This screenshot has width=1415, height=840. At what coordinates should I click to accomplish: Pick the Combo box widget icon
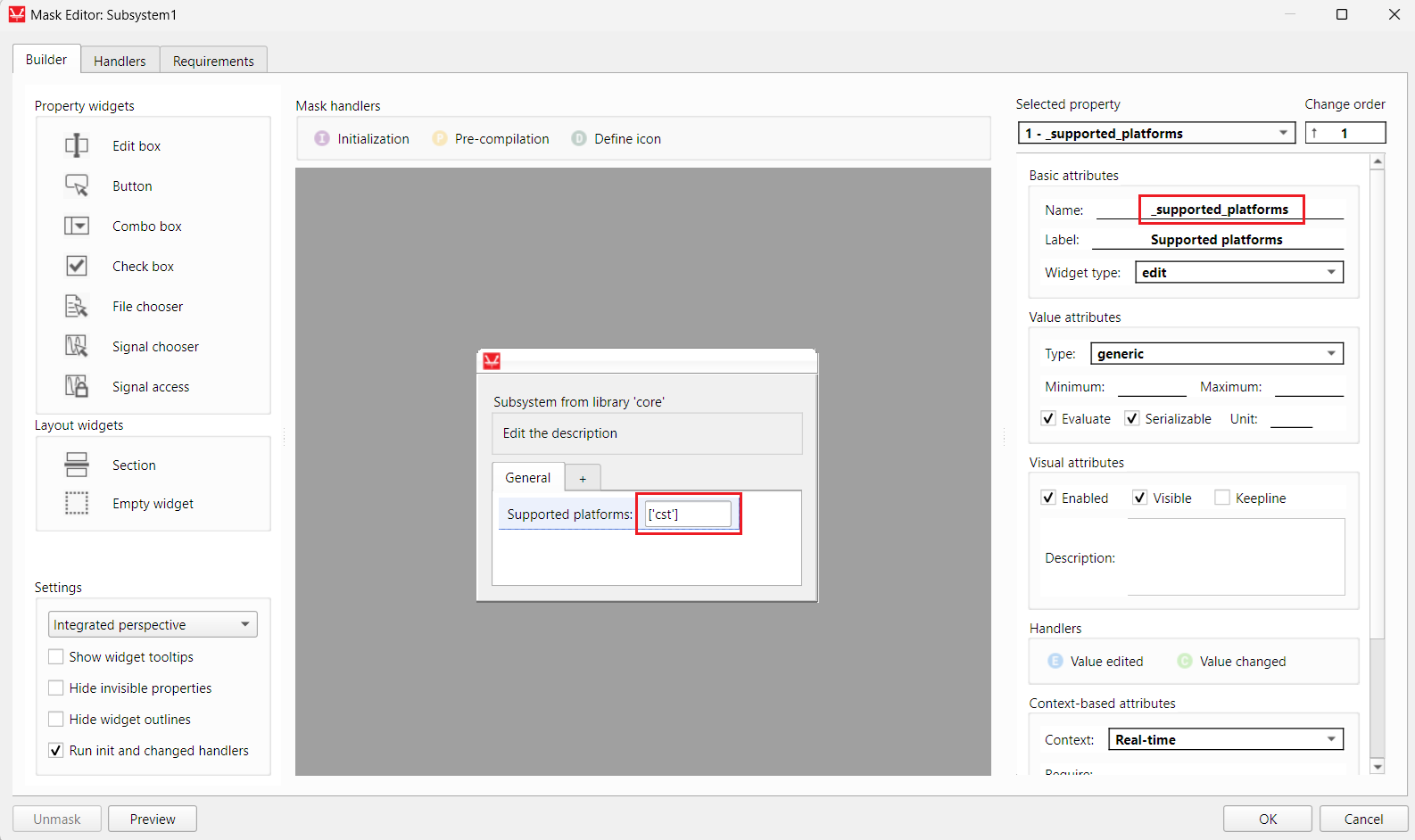point(77,226)
